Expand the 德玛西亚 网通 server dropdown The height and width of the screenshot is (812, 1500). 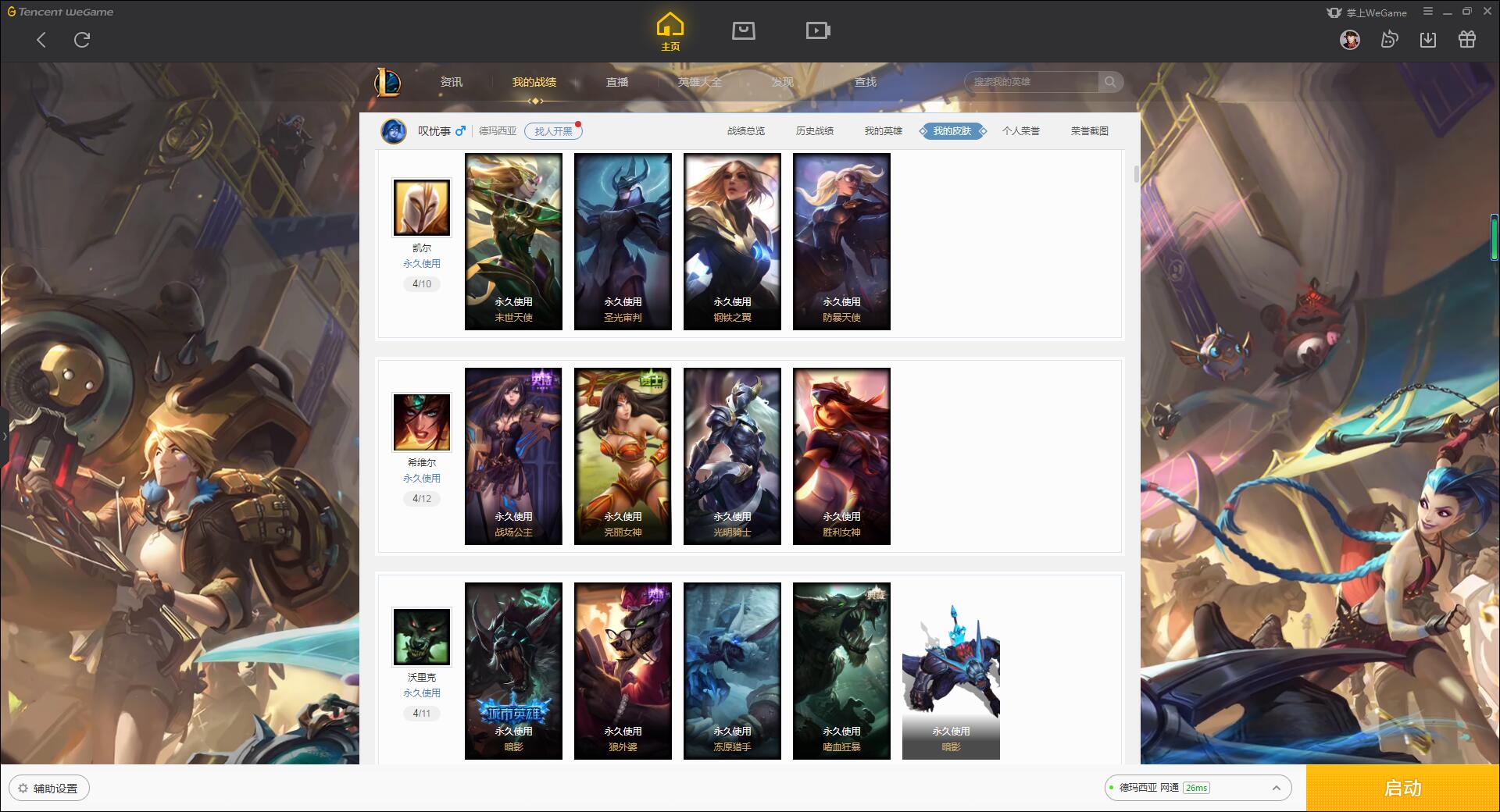[1197, 788]
